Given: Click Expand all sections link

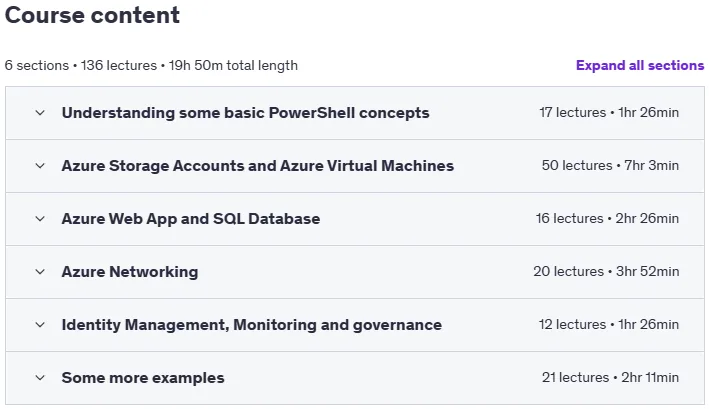Looking at the screenshot, I should coord(640,66).
